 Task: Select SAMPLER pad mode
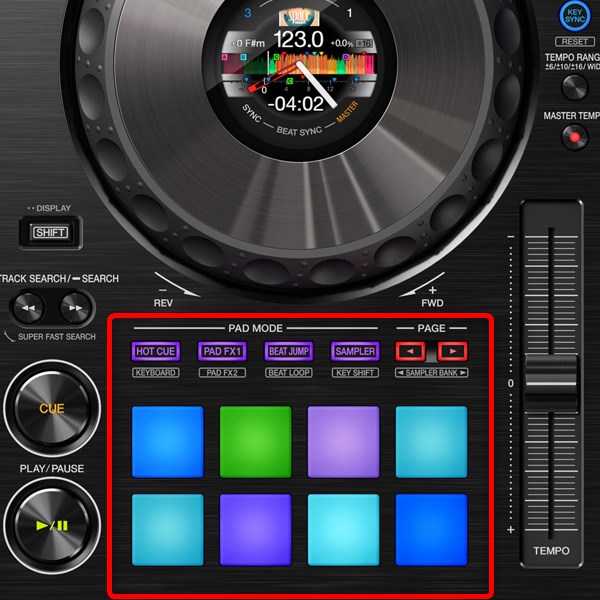point(355,351)
